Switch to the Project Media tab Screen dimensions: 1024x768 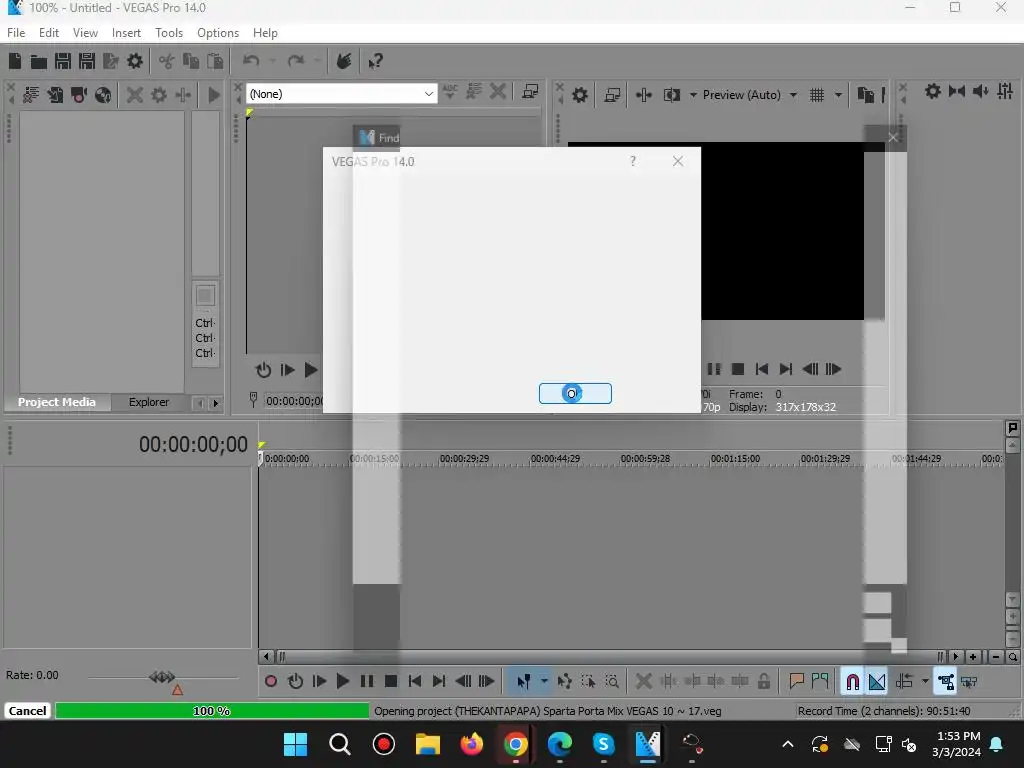click(x=57, y=402)
